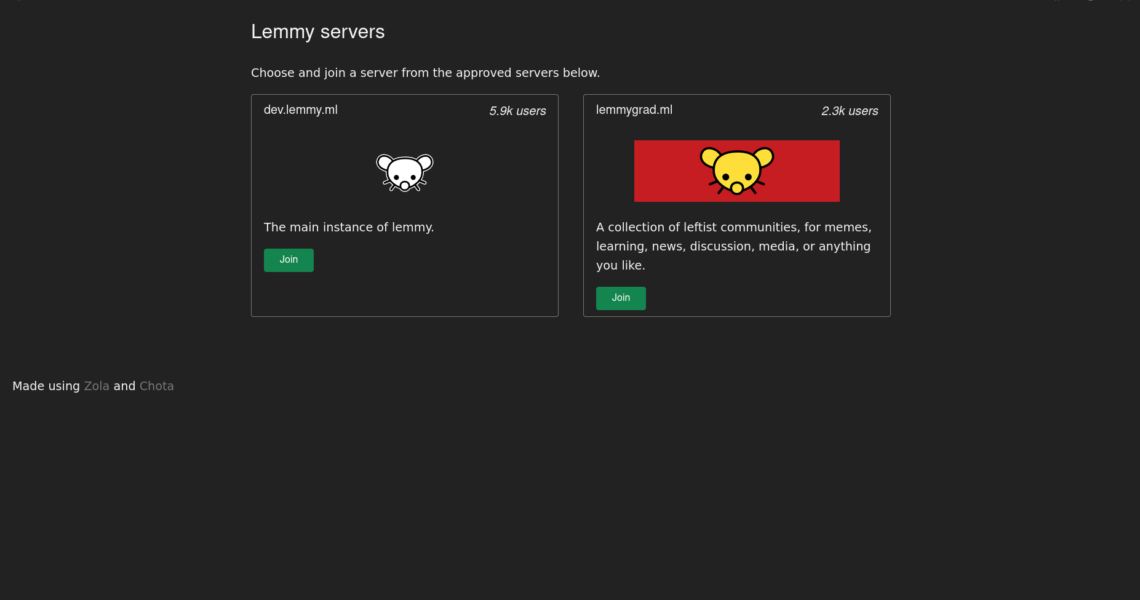This screenshot has height=600, width=1140.
Task: Click the 5.9k users count
Action: click(x=517, y=111)
